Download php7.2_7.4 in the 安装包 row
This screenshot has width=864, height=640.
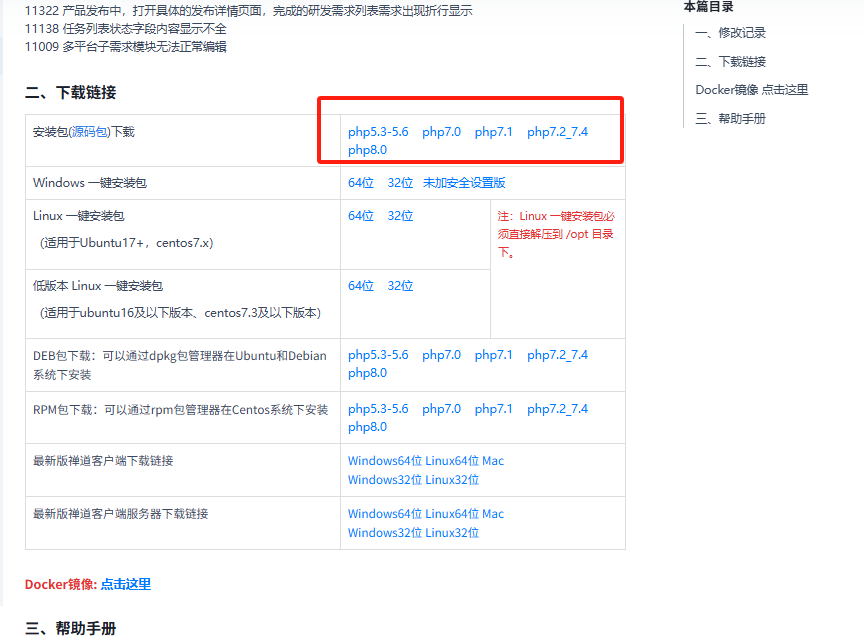pyautogui.click(x=557, y=132)
